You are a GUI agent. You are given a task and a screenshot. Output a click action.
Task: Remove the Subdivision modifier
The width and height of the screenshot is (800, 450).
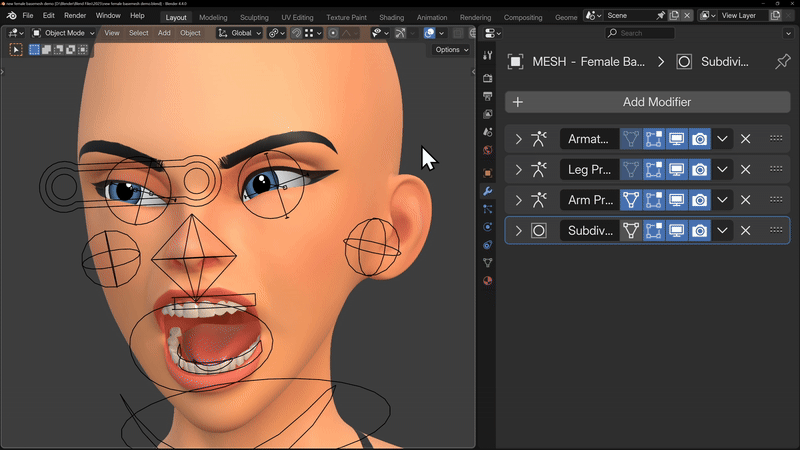pyautogui.click(x=745, y=231)
